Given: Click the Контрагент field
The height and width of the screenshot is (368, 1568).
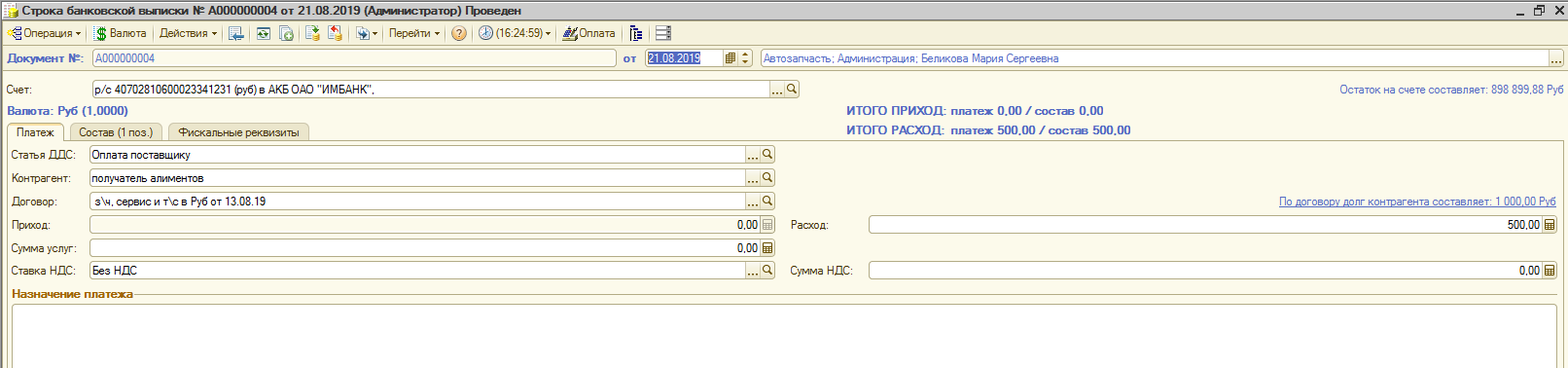Looking at the screenshot, I should [417, 178].
